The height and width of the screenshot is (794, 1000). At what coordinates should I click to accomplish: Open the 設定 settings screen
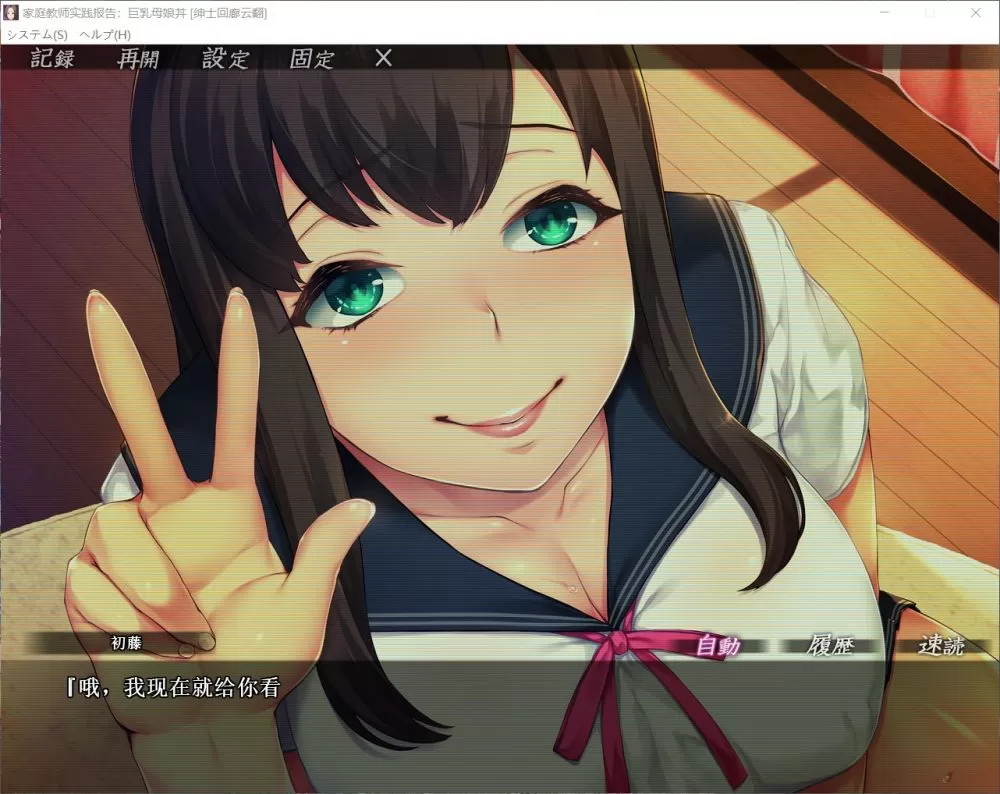coord(225,58)
